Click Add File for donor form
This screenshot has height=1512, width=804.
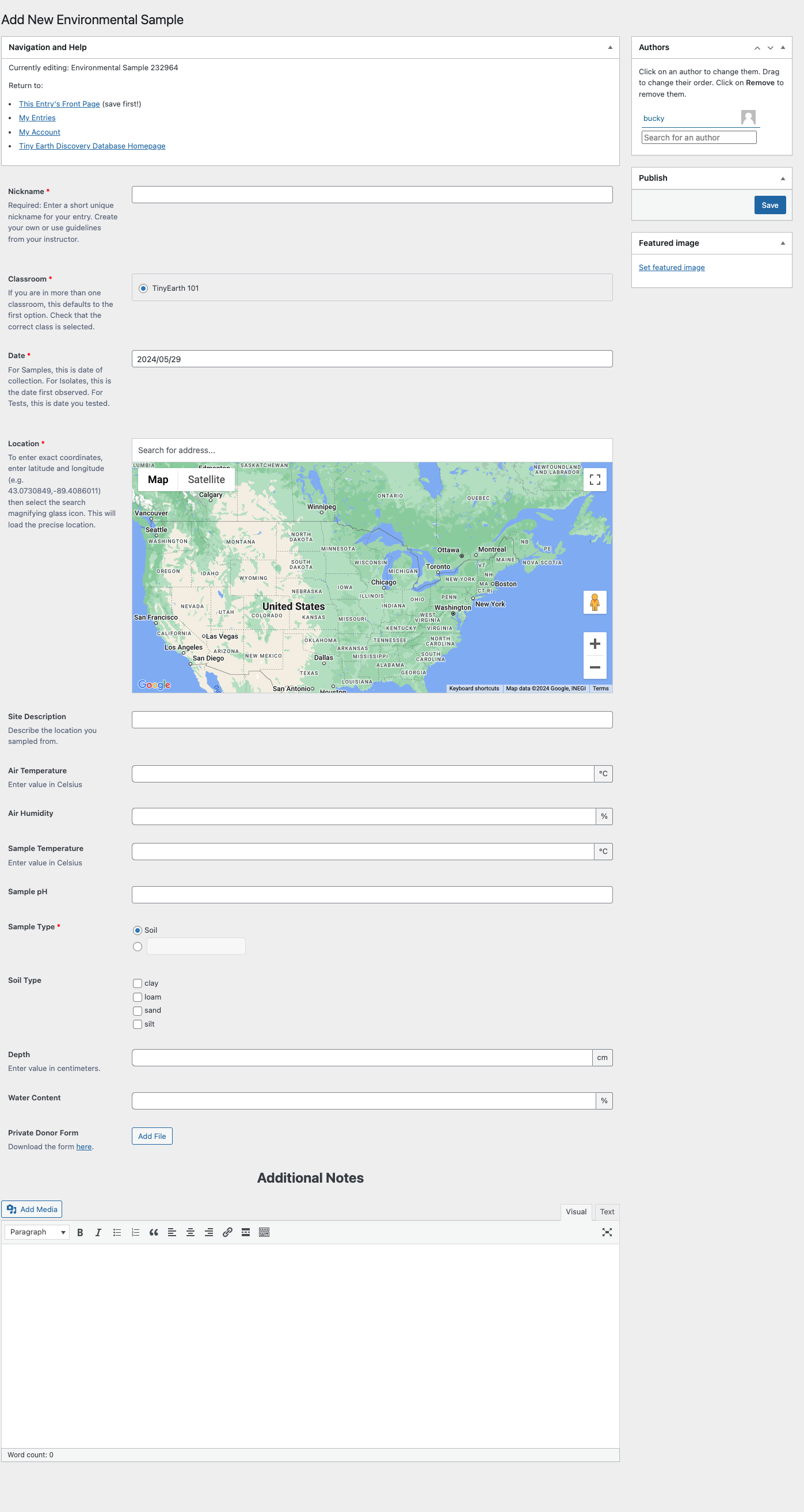pos(152,1137)
